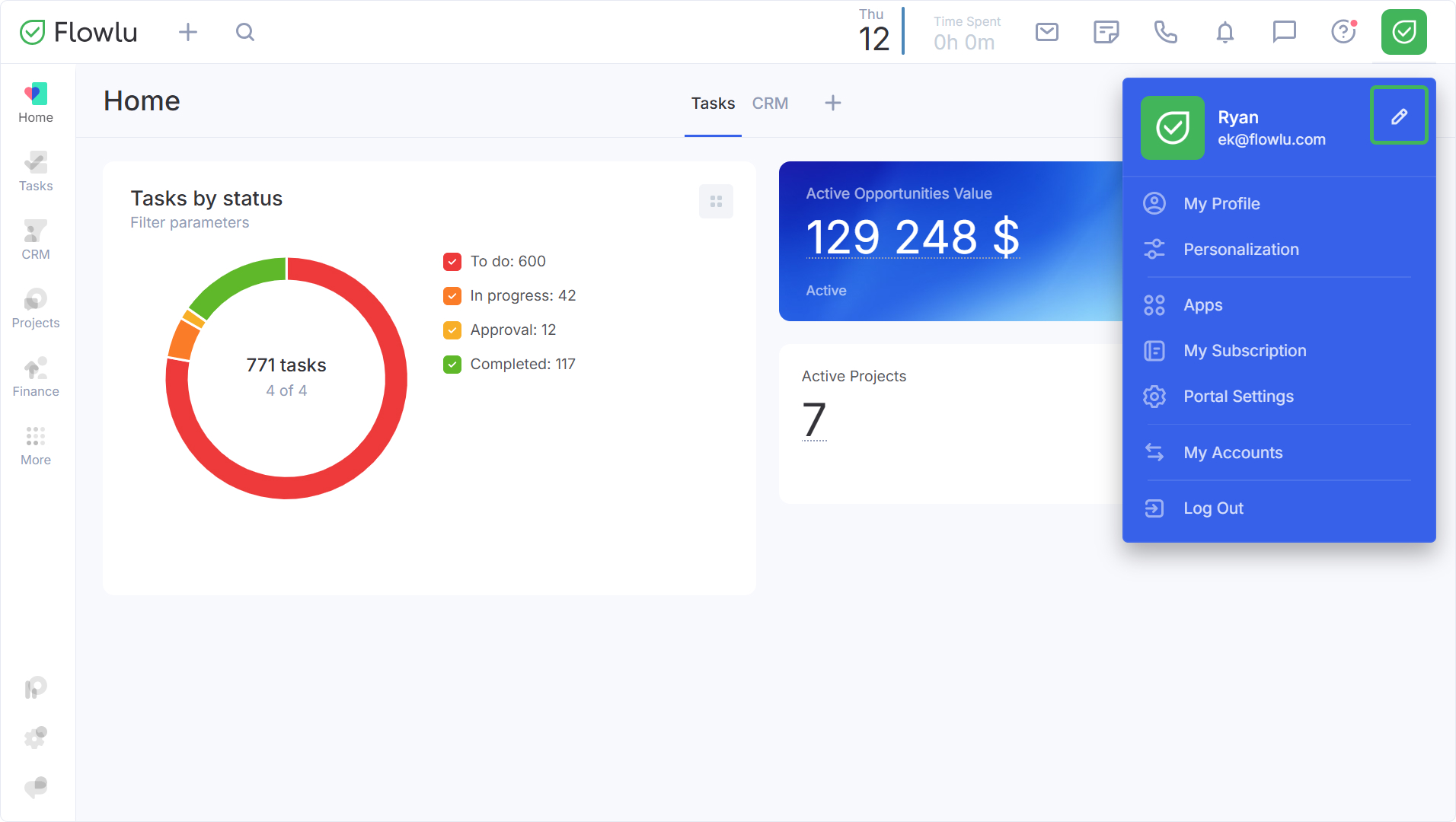Click the search magnifier icon

tap(244, 32)
